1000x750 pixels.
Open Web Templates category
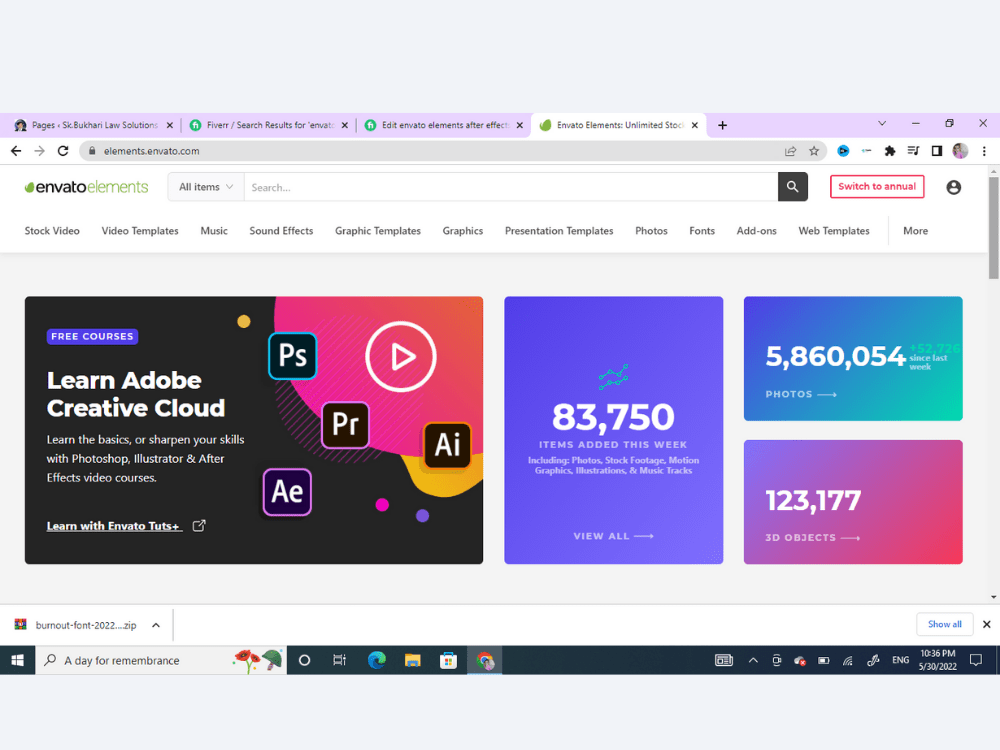[834, 231]
